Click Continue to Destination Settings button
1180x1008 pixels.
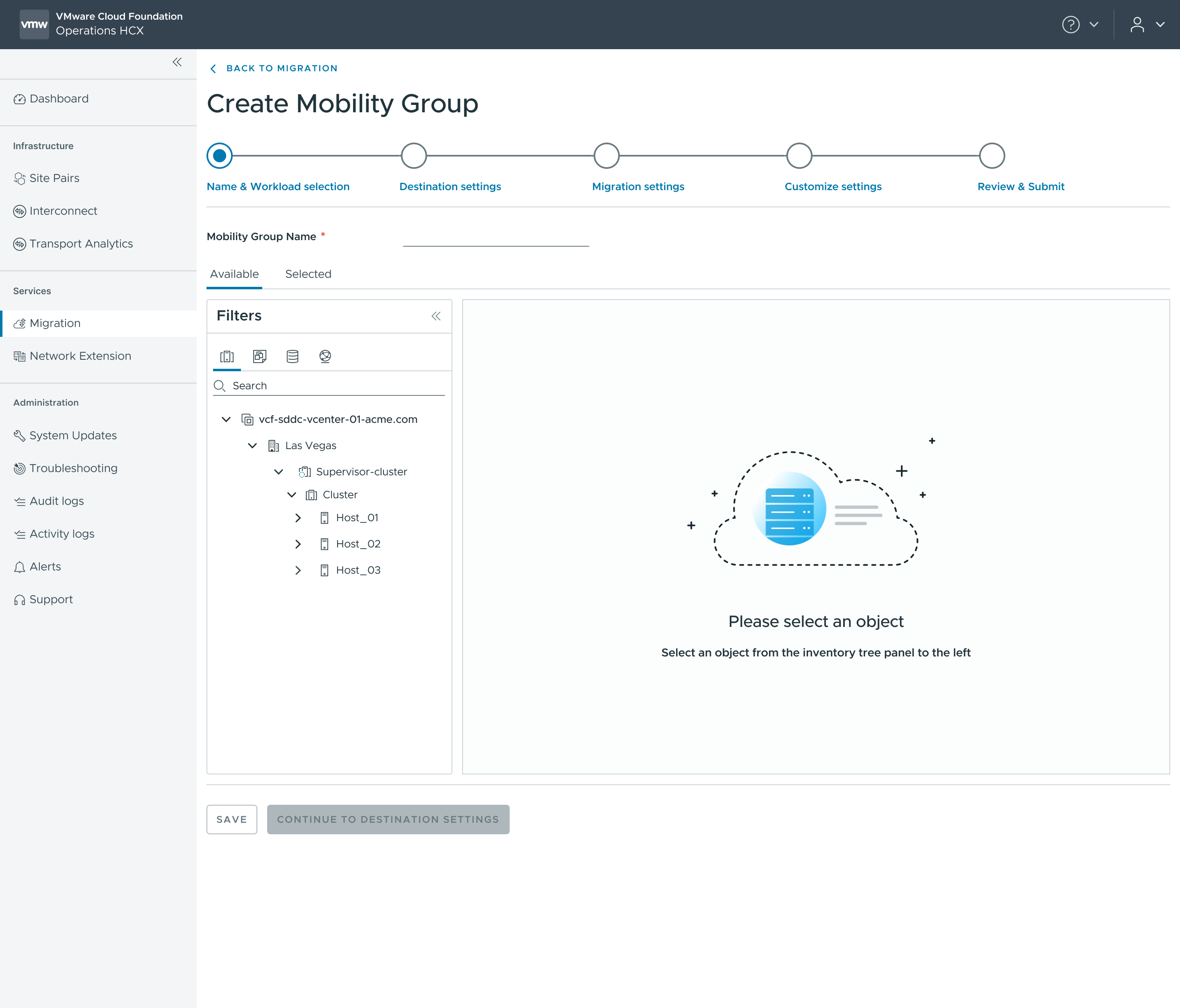tap(388, 820)
